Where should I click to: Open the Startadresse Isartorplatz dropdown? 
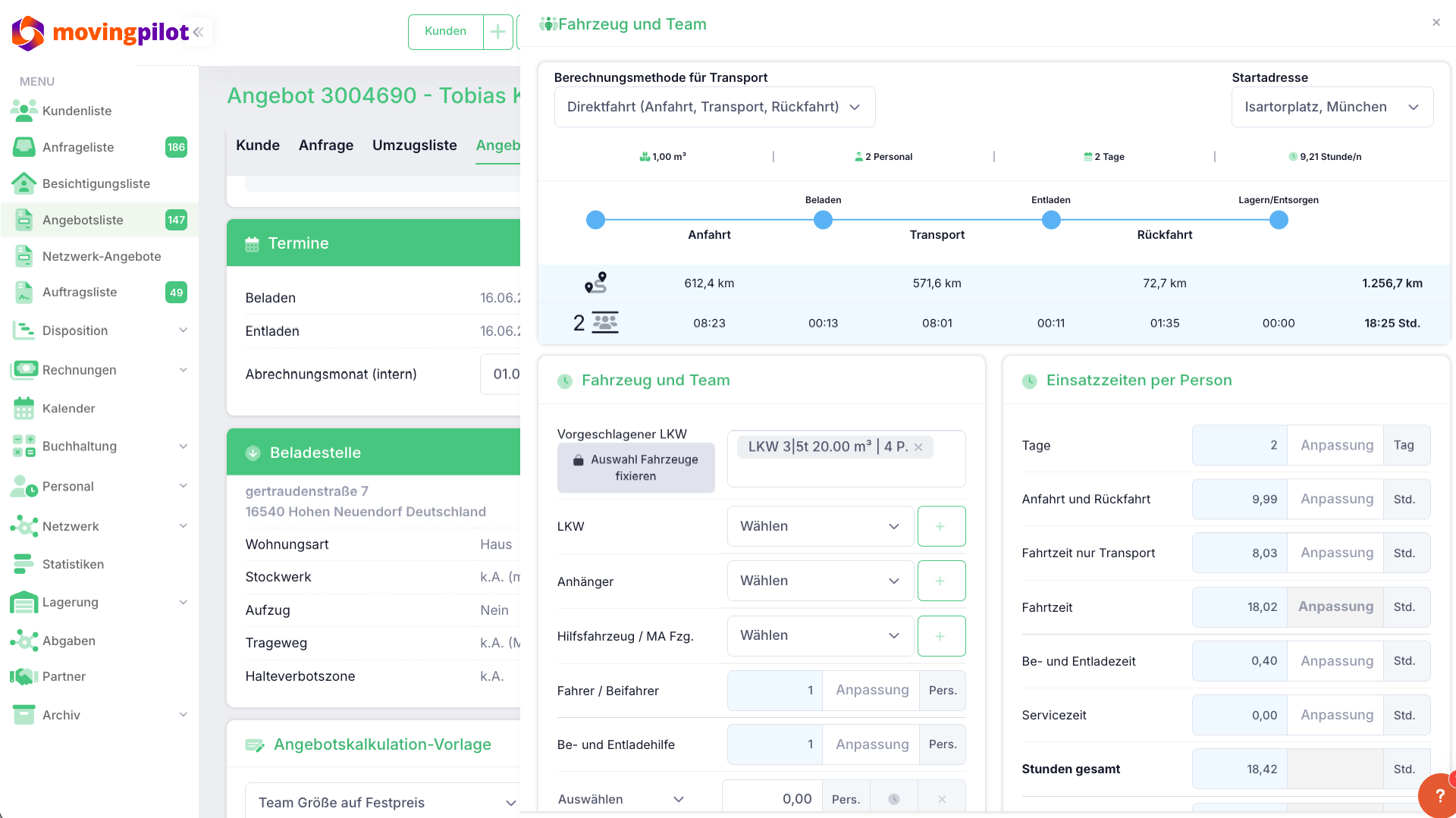1332,107
